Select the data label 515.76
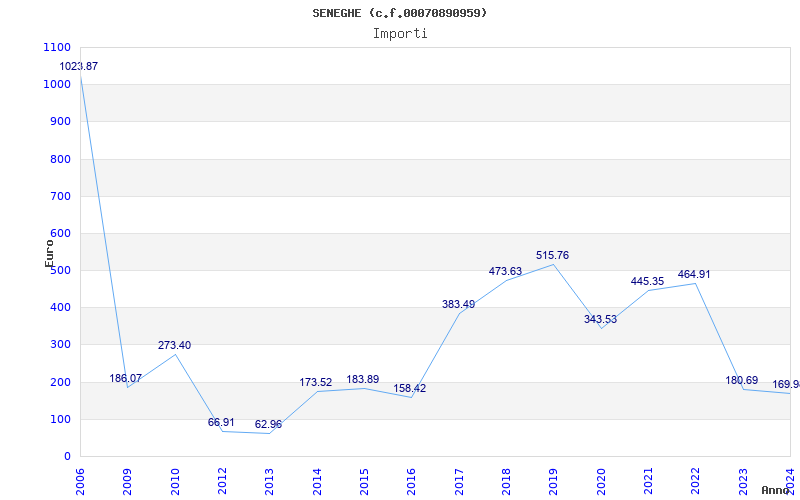Viewport: 800px width, 500px height. (552, 256)
